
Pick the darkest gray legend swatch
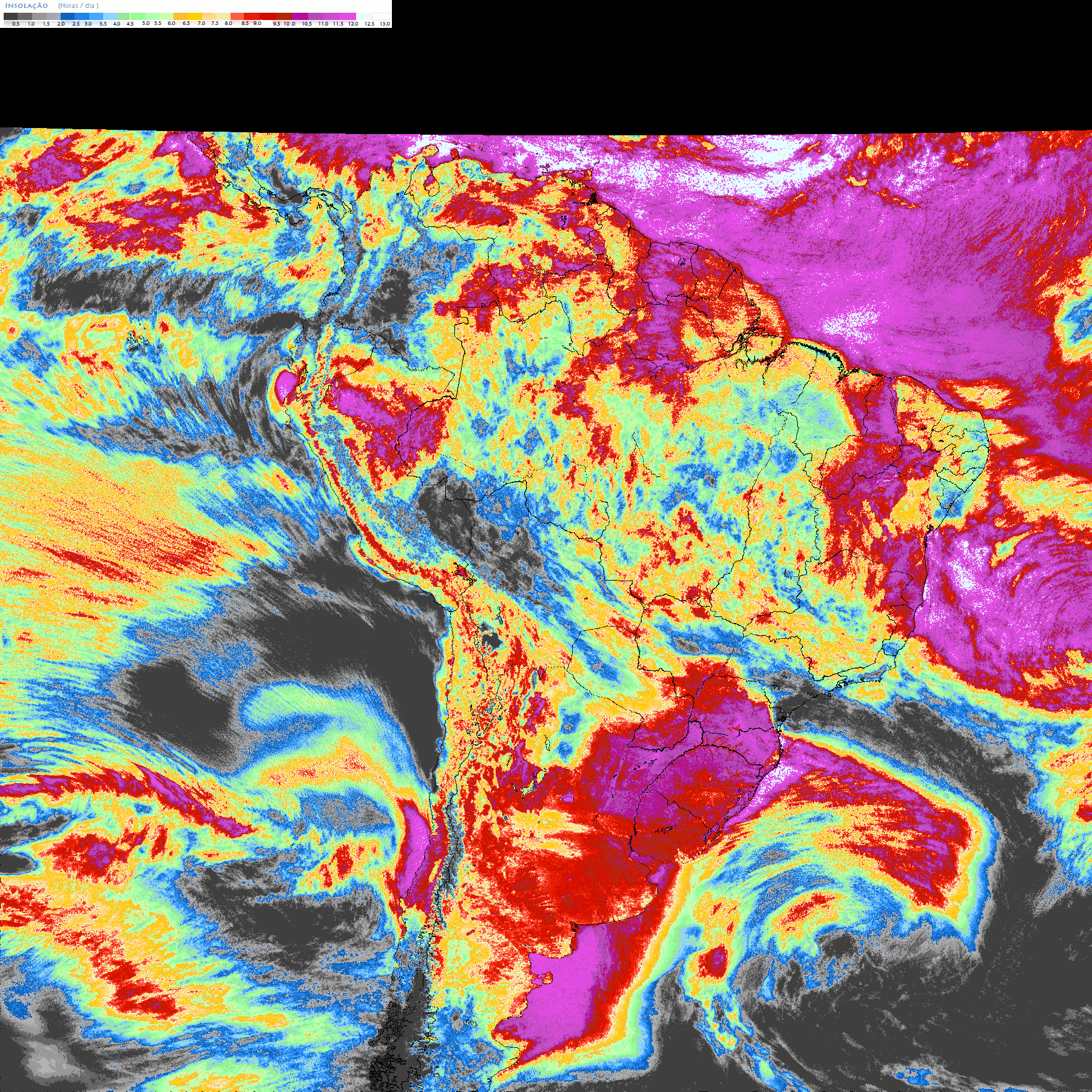click(x=10, y=16)
